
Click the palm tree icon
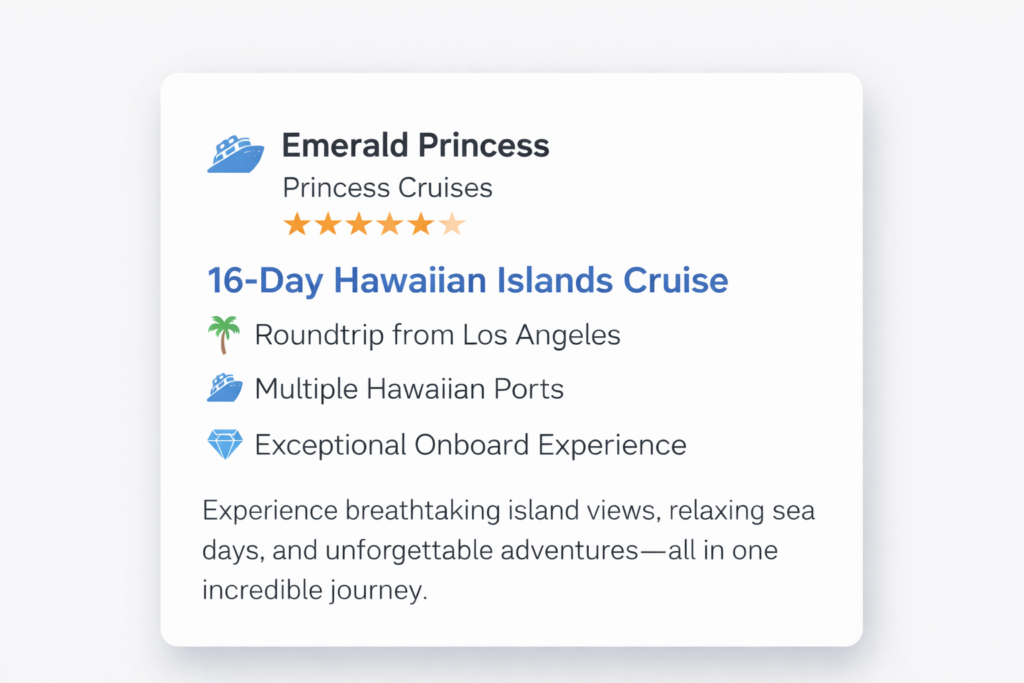coord(225,335)
